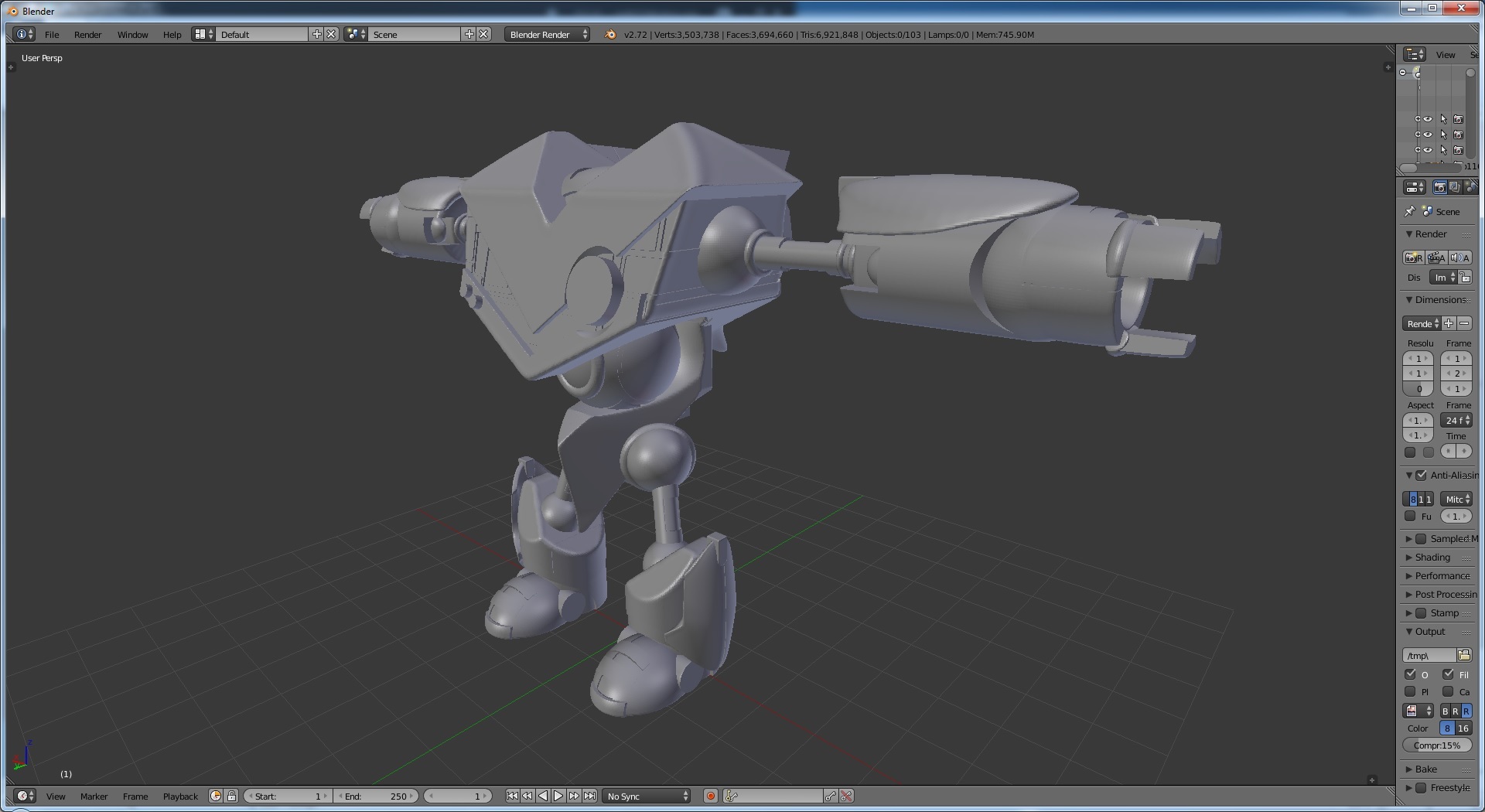
Task: Open the Blender Render engine dropdown
Action: pyautogui.click(x=547, y=34)
